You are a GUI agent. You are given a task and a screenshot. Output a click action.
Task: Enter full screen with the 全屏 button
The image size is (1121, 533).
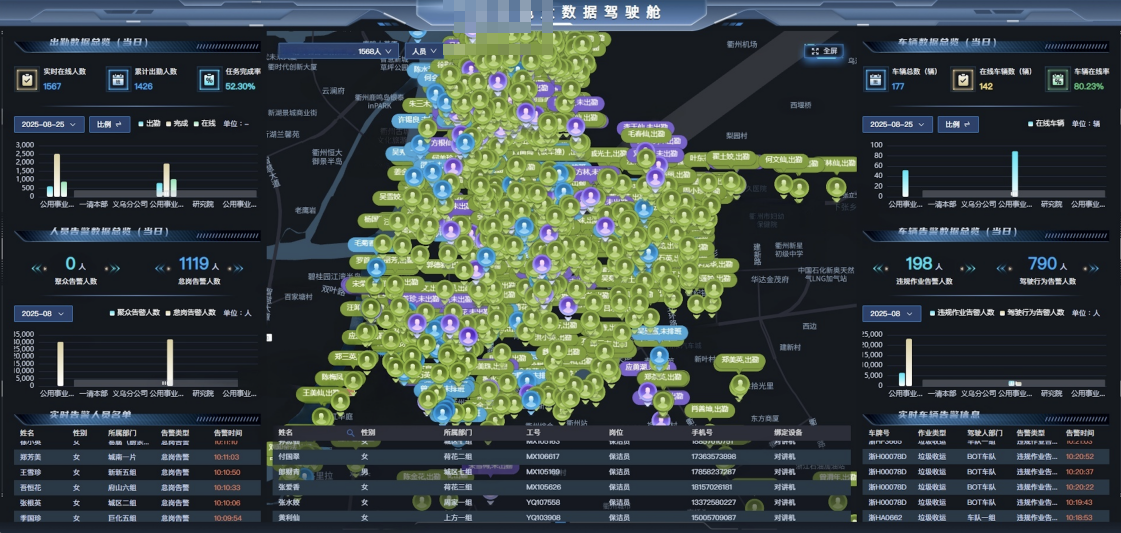click(x=825, y=51)
